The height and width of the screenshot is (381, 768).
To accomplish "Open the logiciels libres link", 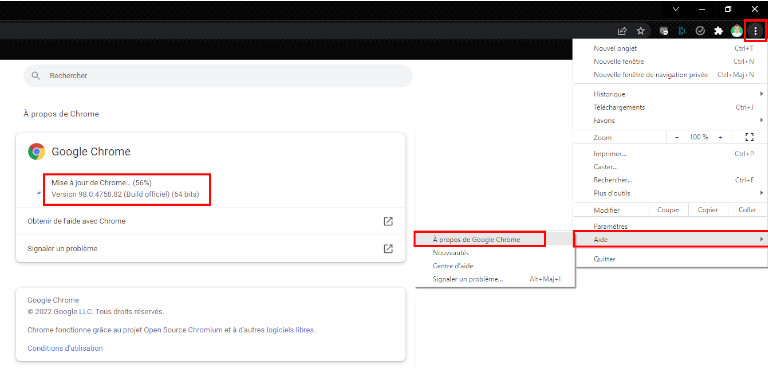I will pyautogui.click(x=290, y=330).
